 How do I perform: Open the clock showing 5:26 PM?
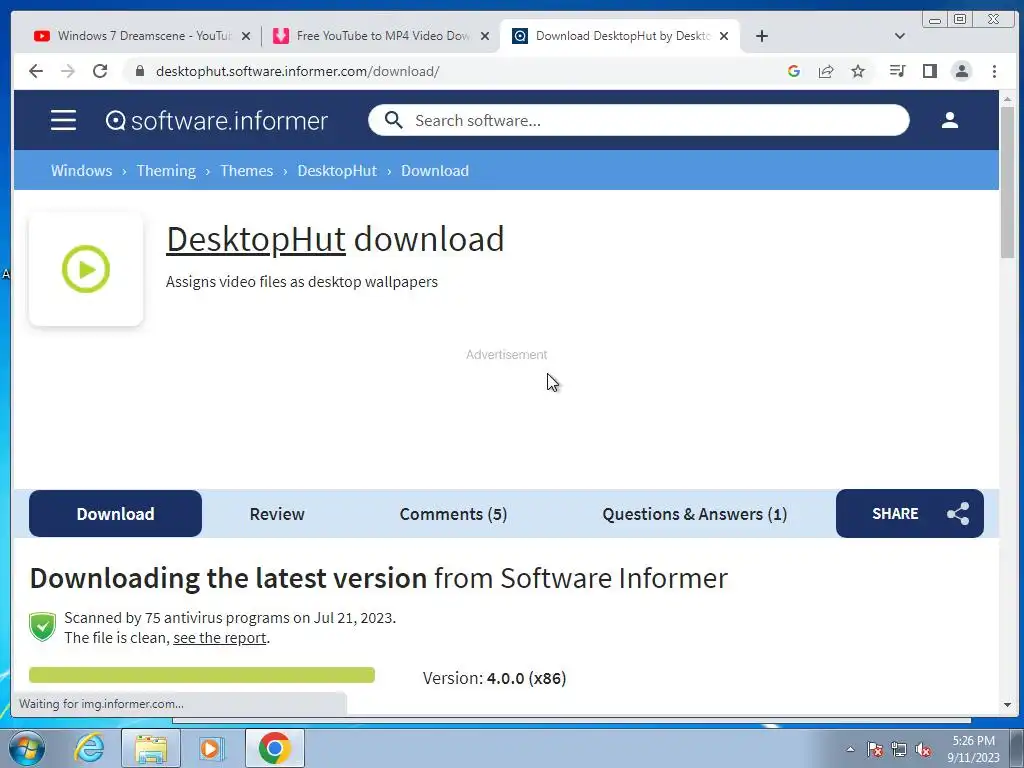(973, 749)
